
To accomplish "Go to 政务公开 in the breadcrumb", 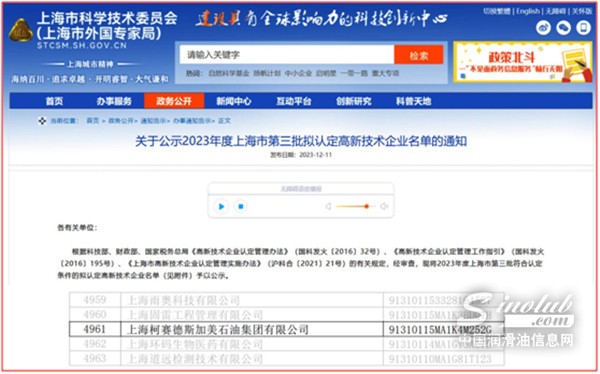I will tap(121, 121).
